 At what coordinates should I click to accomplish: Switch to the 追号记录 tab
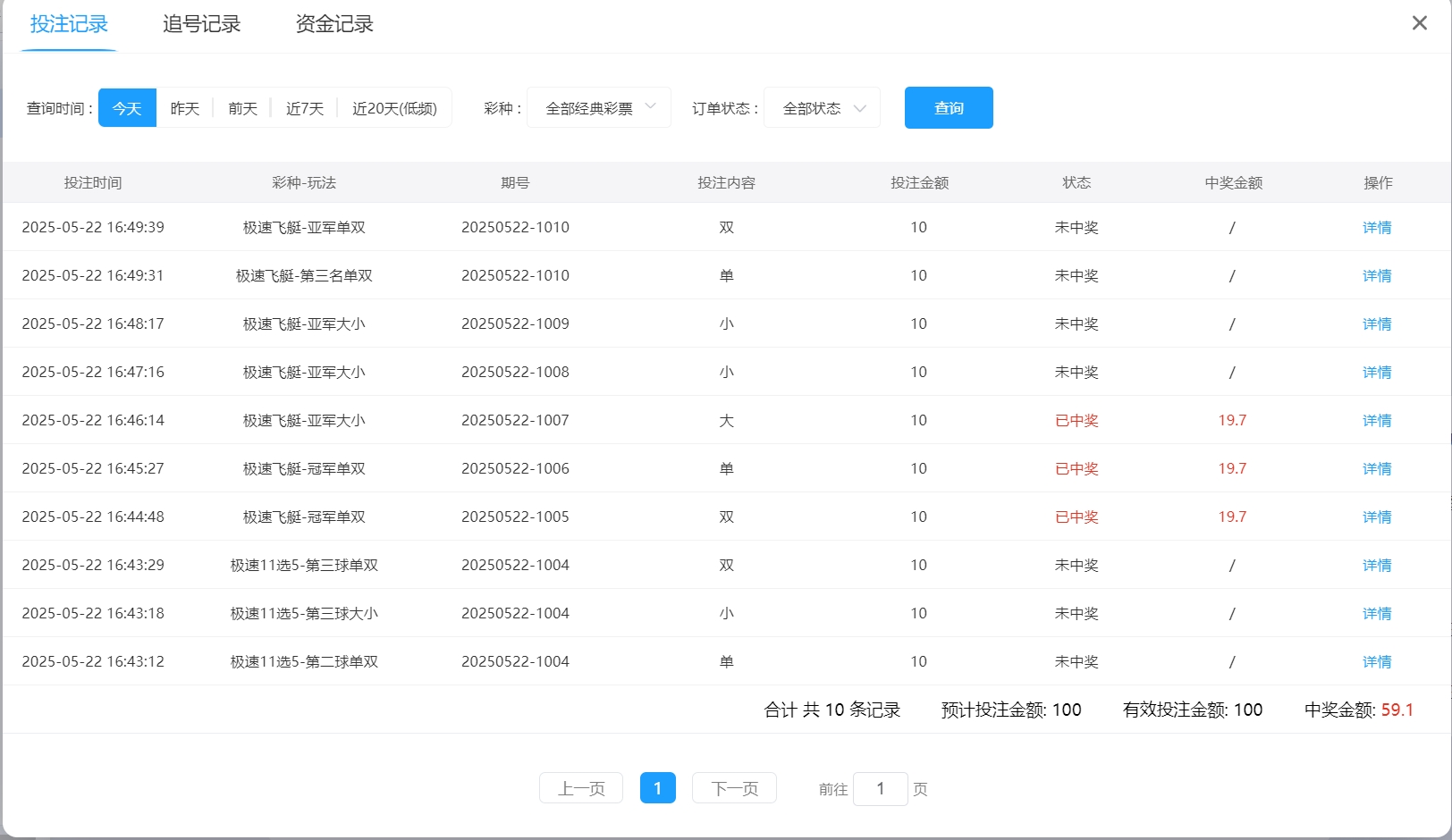201,24
